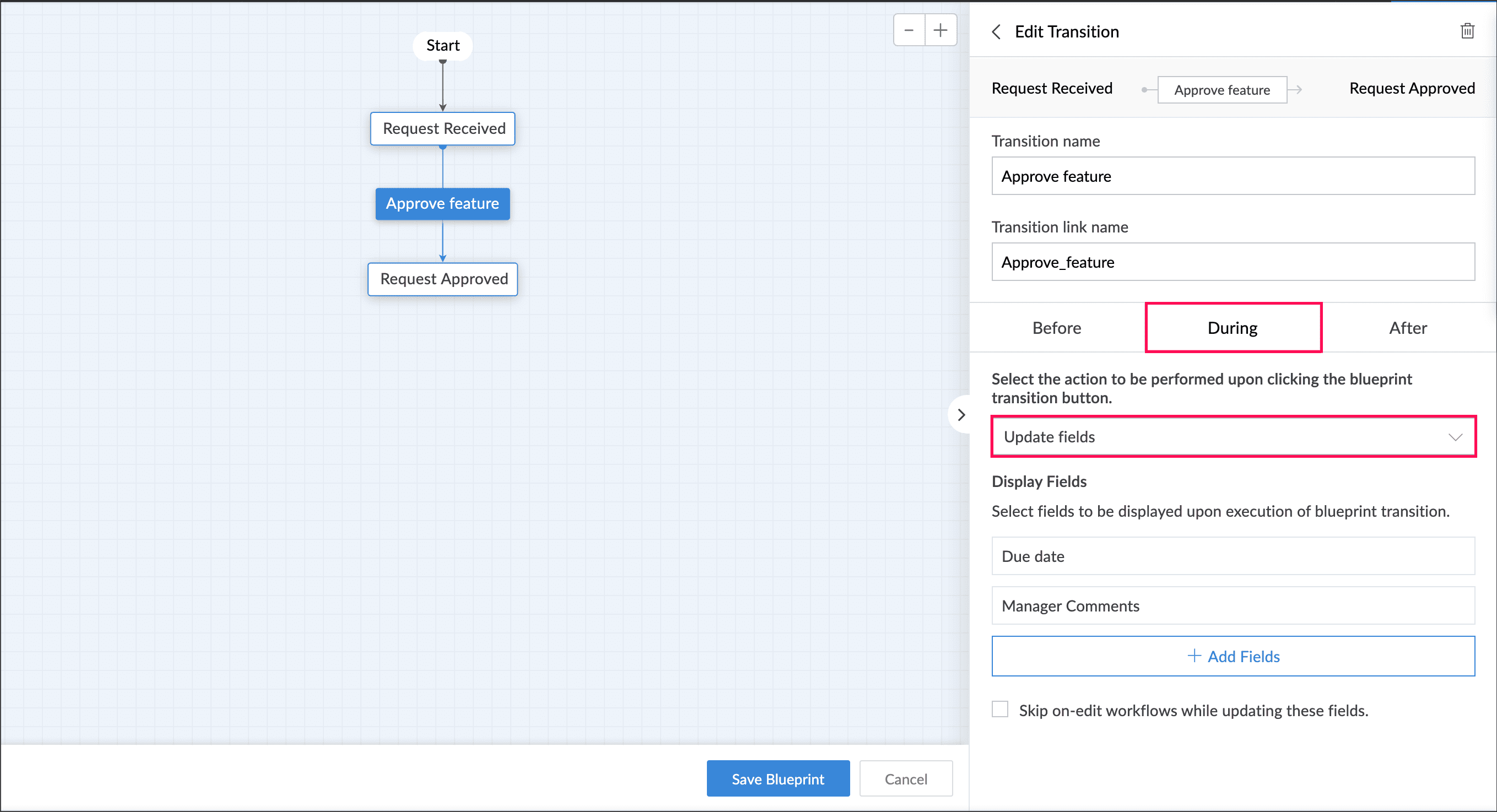The image size is (1497, 812).
Task: Enable skip on-edit workflows checkbox
Action: pyautogui.click(x=1000, y=709)
